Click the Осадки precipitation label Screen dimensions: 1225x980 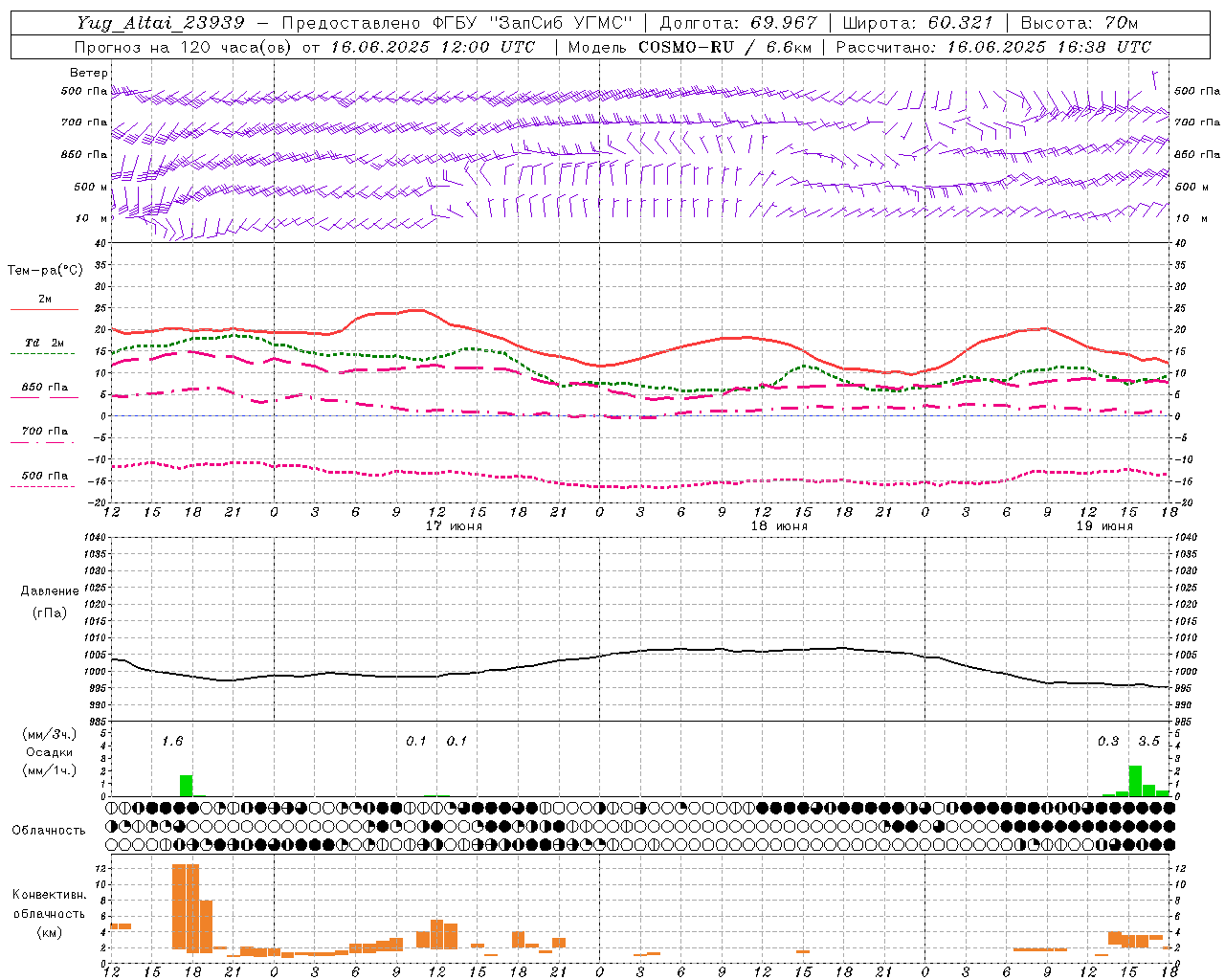[50, 752]
